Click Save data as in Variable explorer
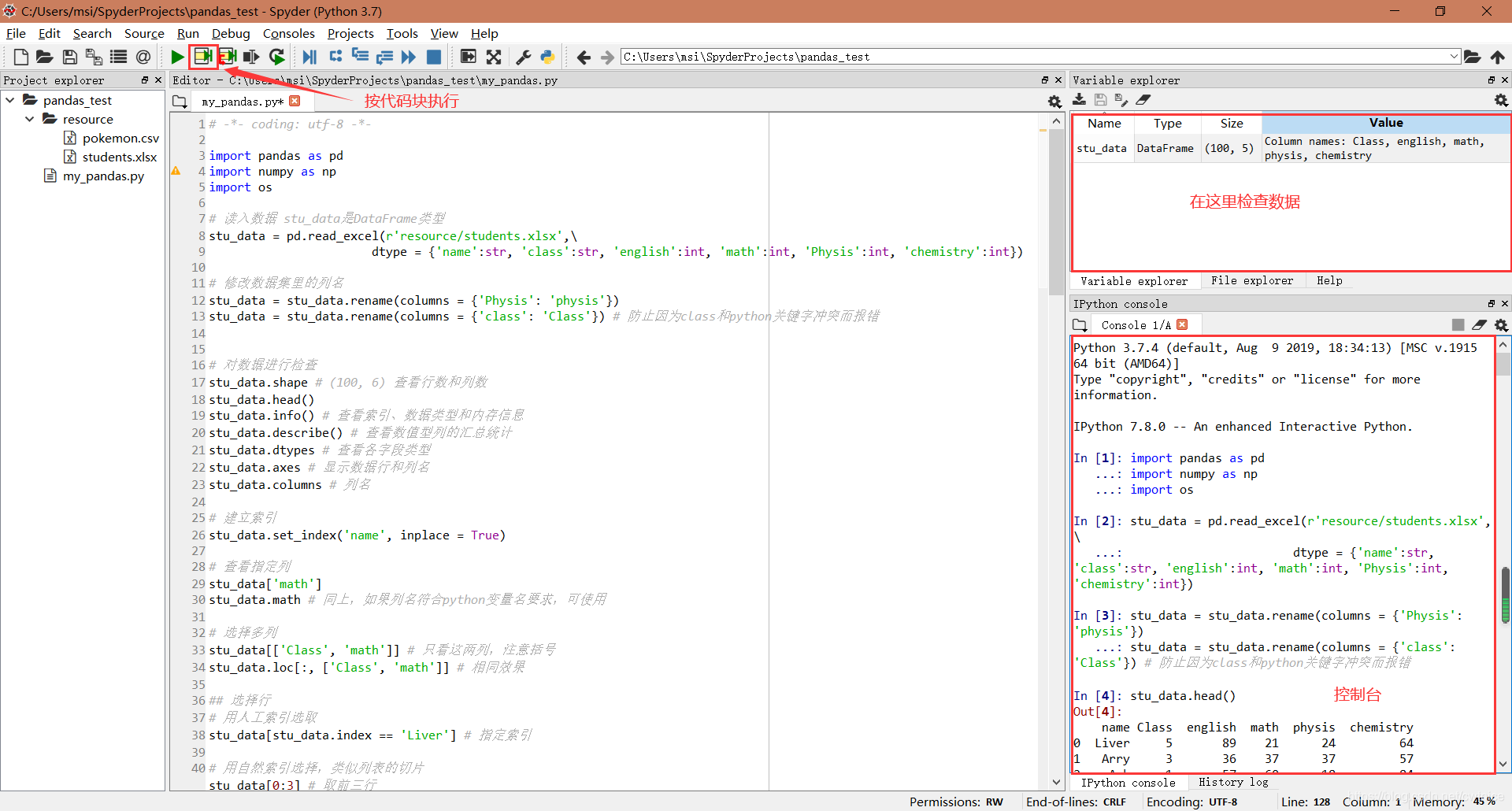The height and width of the screenshot is (811, 1512). pyautogui.click(x=1121, y=99)
